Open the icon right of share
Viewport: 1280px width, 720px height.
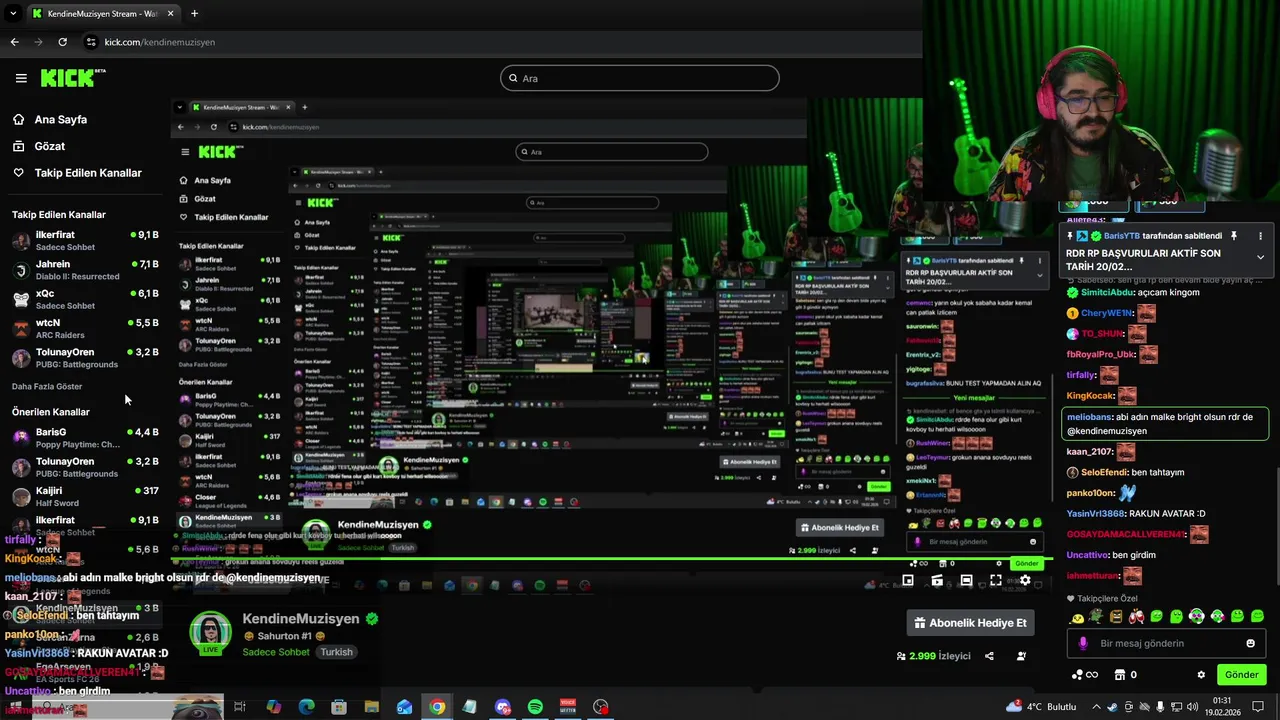pos(1021,656)
